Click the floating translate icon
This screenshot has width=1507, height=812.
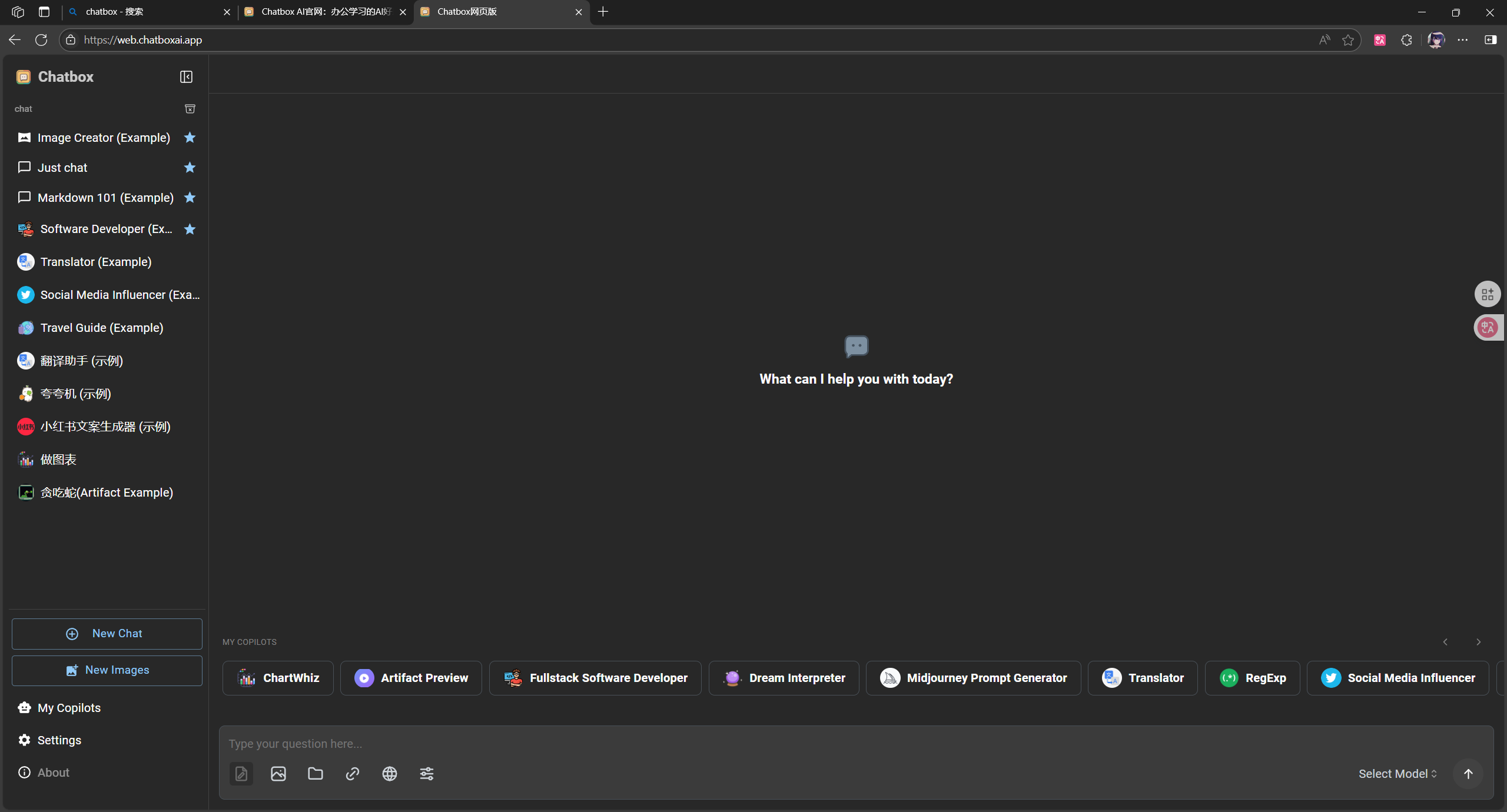point(1488,328)
